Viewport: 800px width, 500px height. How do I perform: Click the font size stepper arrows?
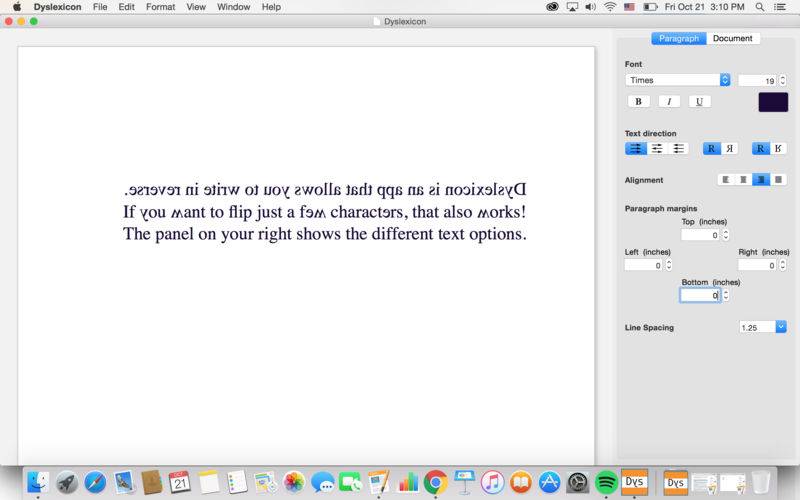(783, 80)
